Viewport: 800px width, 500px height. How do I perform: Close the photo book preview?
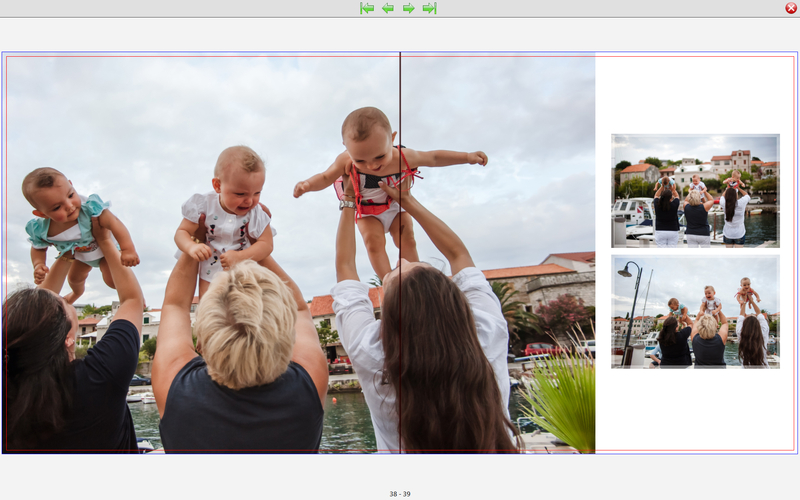coord(791,8)
